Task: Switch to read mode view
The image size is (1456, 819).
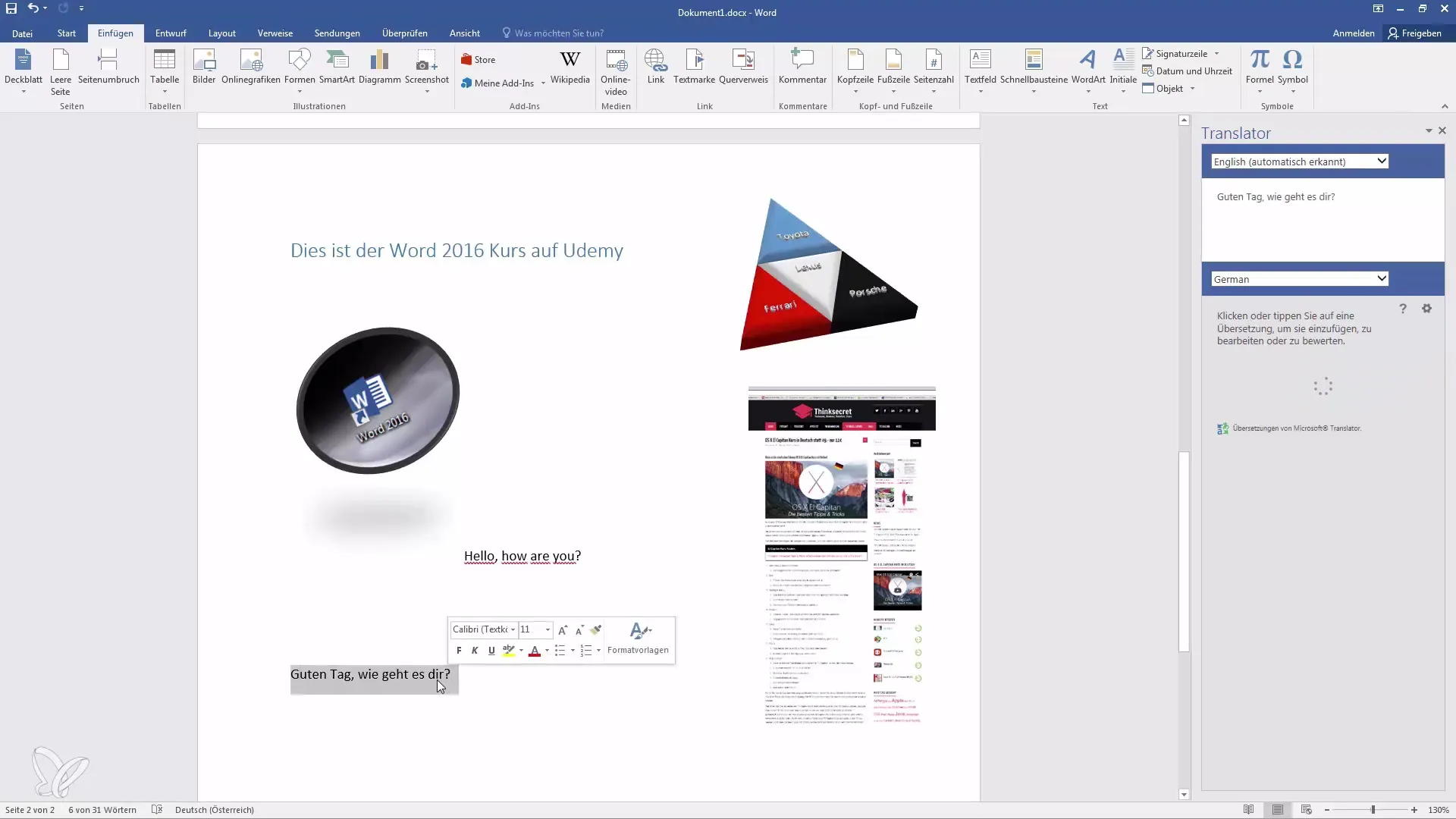Action: tap(1248, 810)
